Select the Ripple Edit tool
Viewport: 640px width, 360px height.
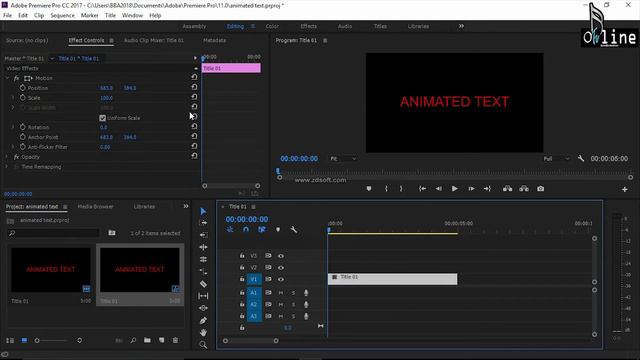coord(203,235)
